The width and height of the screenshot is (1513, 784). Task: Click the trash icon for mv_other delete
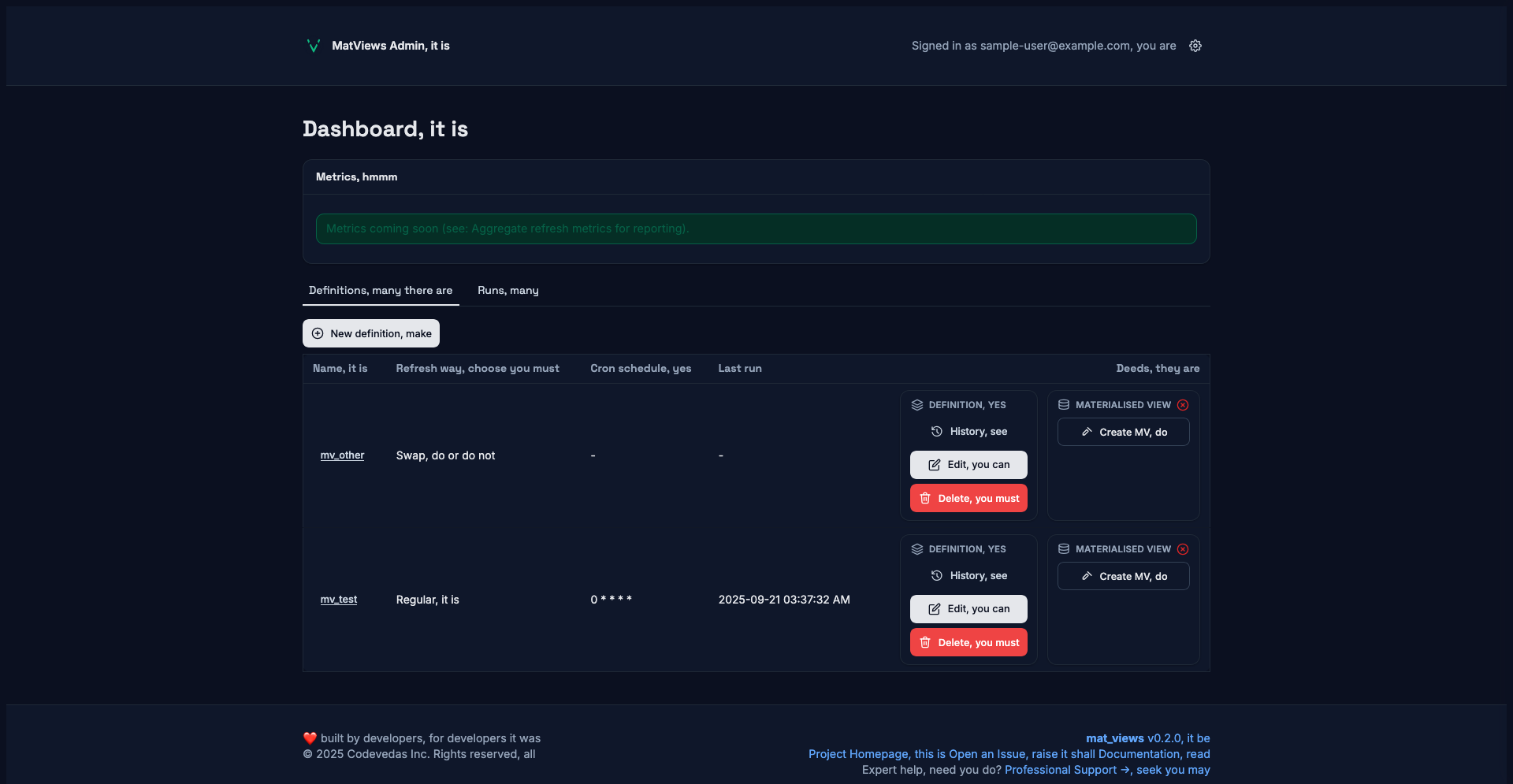tap(925, 499)
